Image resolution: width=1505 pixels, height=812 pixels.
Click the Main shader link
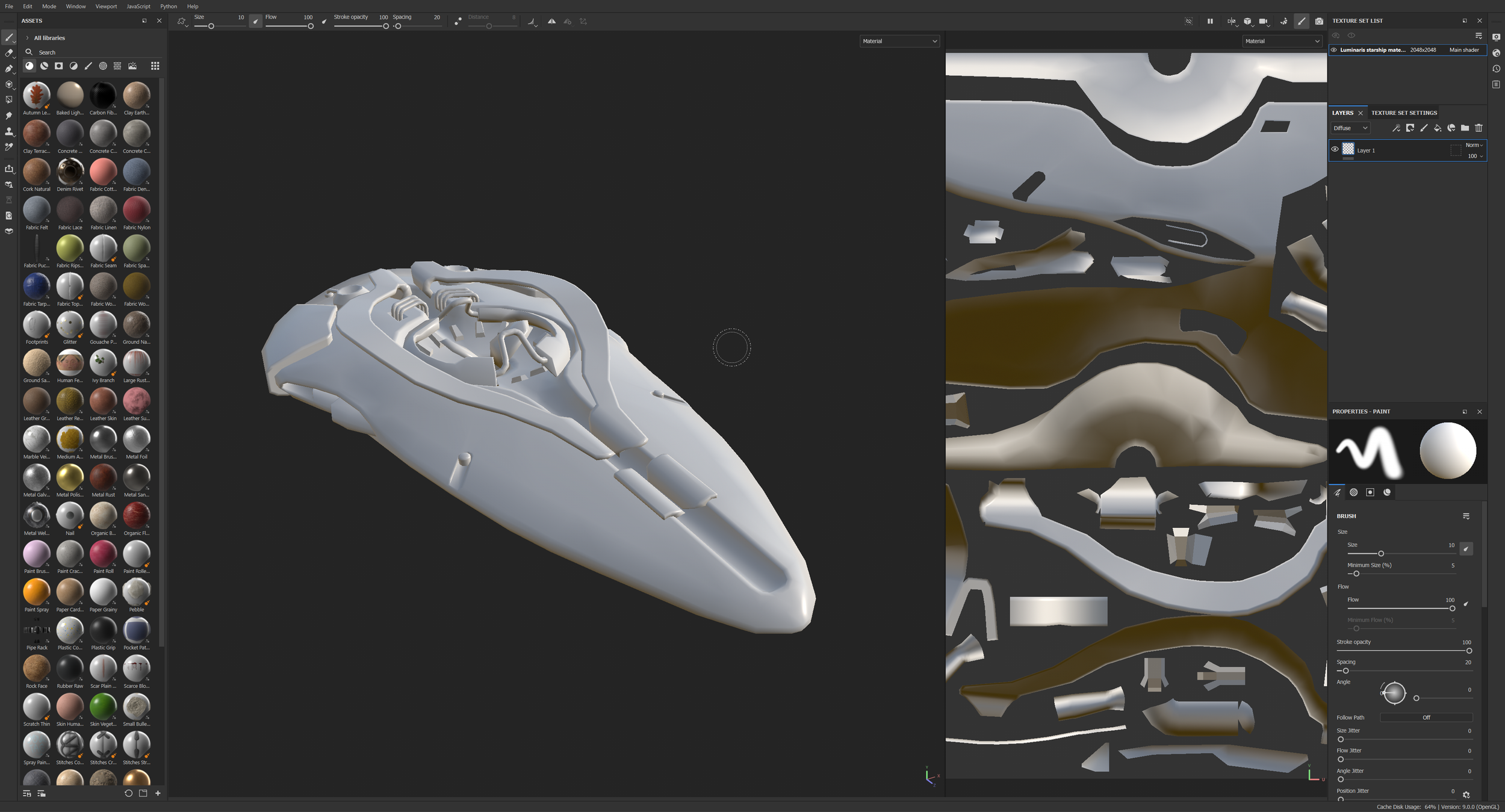(x=1463, y=50)
